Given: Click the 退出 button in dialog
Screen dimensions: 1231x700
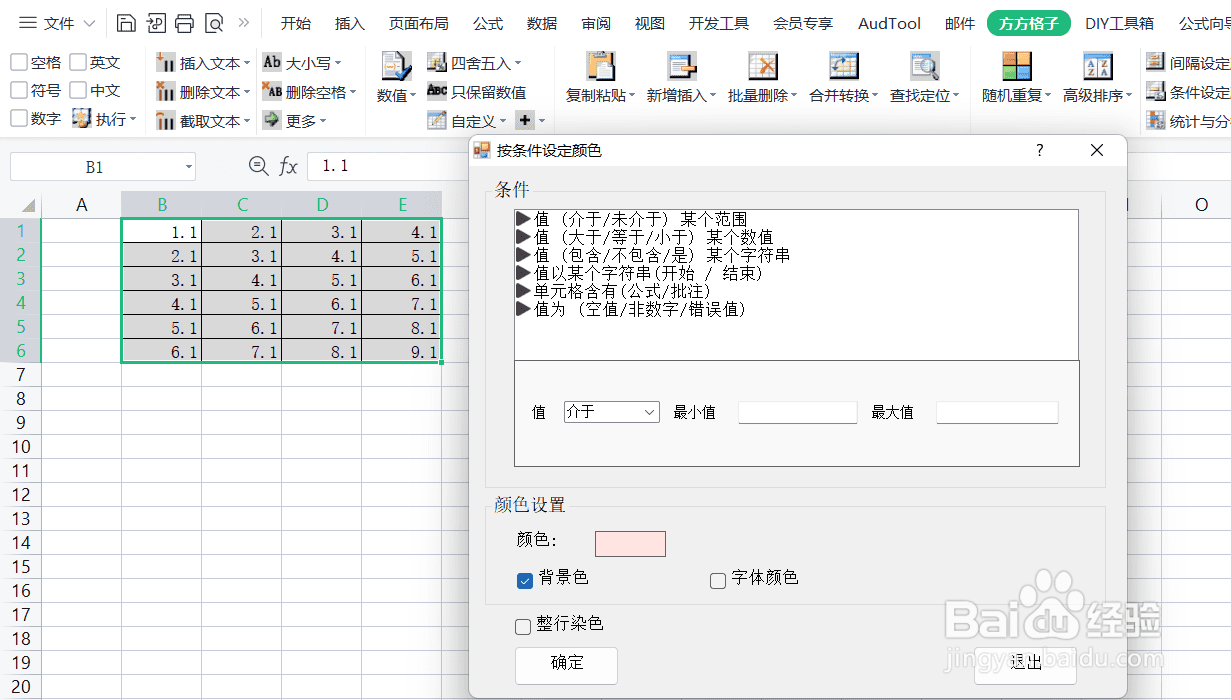Looking at the screenshot, I should pyautogui.click(x=1025, y=665).
